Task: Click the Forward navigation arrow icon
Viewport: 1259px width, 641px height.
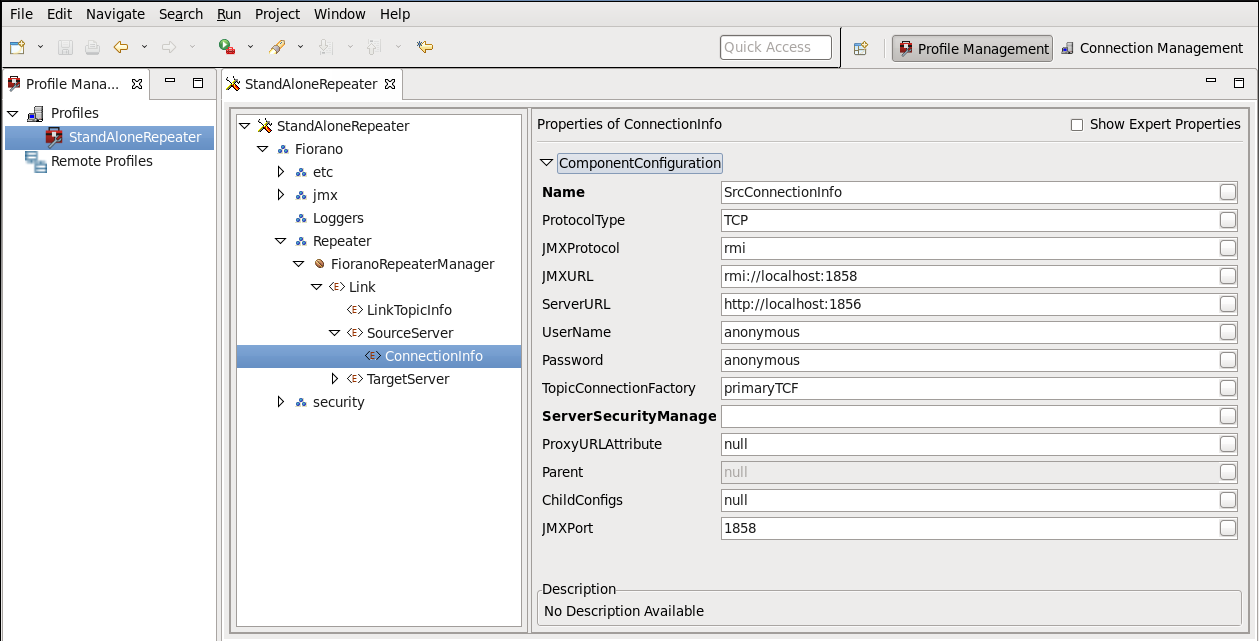Action: [169, 47]
